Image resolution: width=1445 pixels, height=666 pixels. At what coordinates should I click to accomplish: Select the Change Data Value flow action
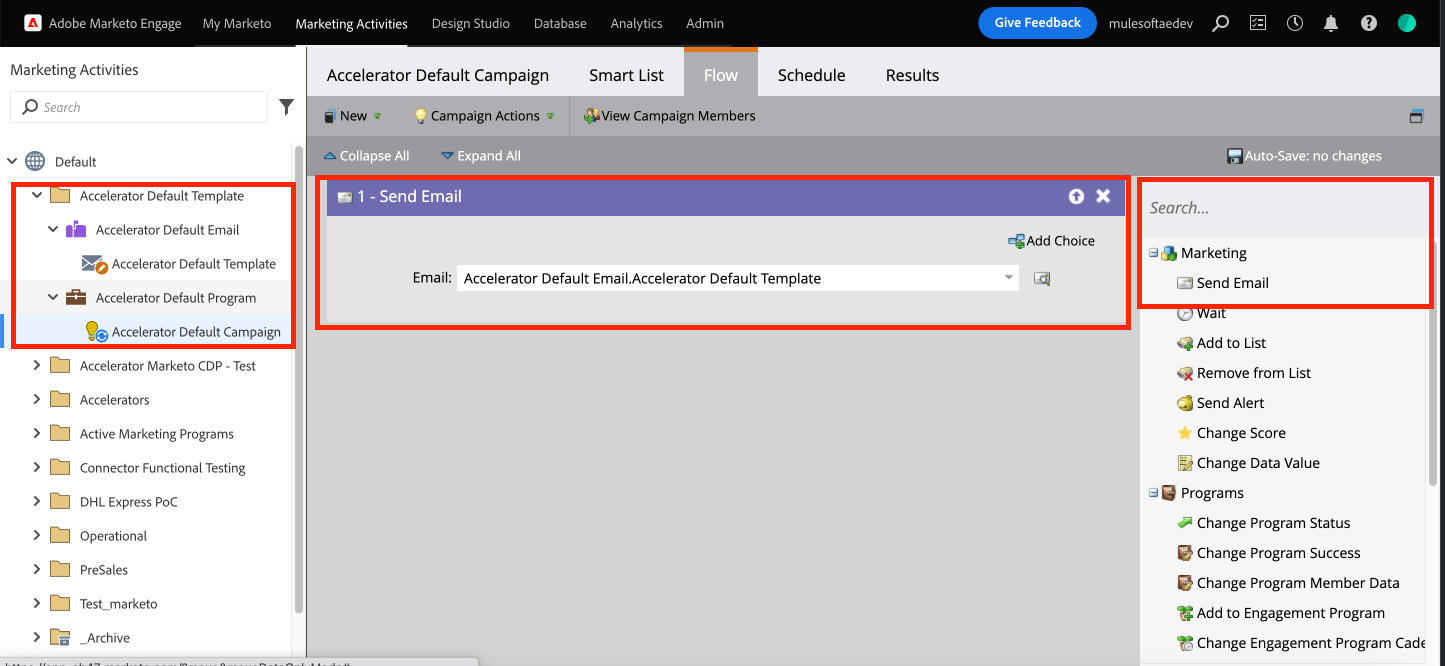click(x=1247, y=463)
